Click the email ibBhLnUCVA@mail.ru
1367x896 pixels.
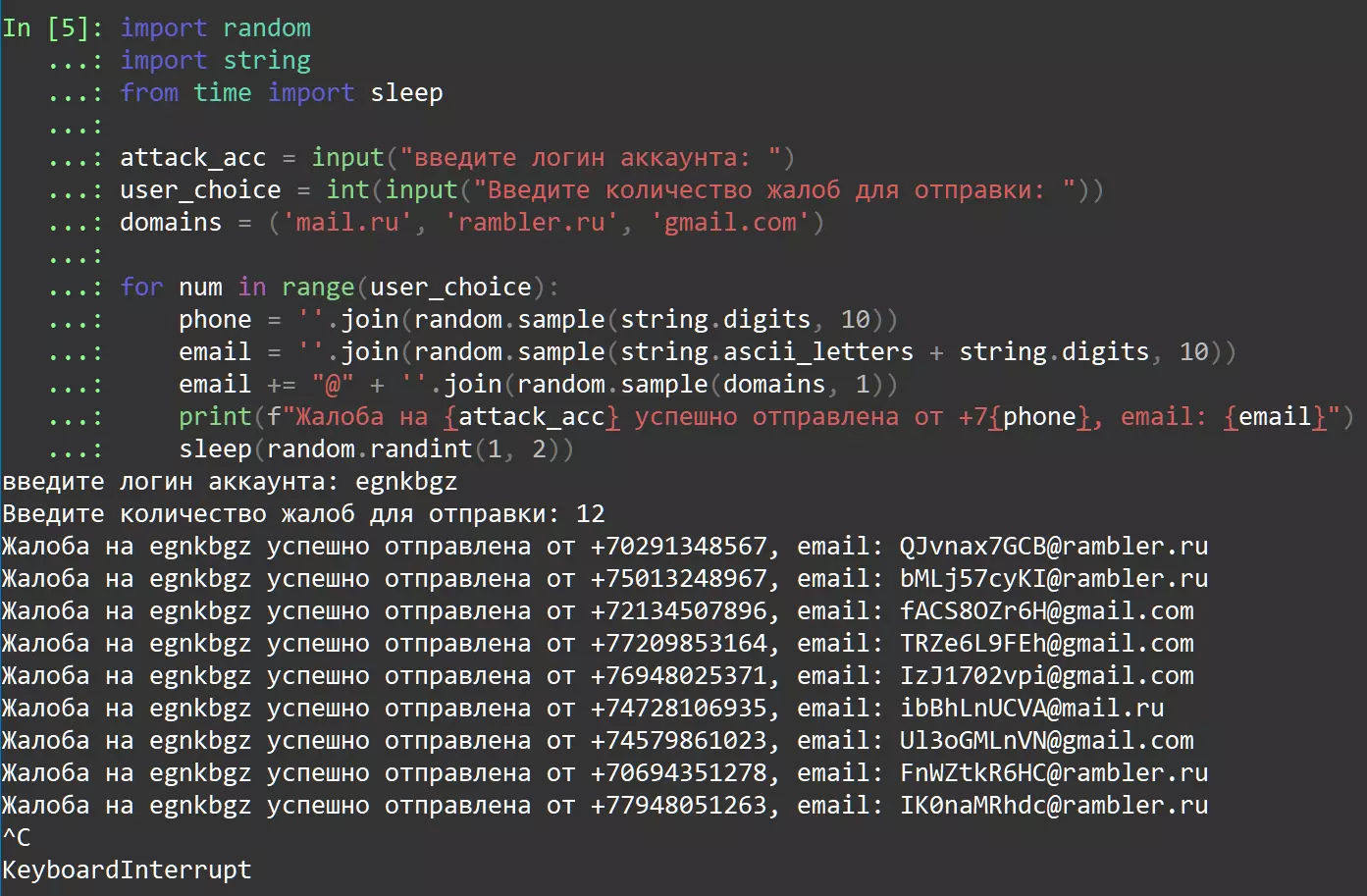[x=1031, y=708]
